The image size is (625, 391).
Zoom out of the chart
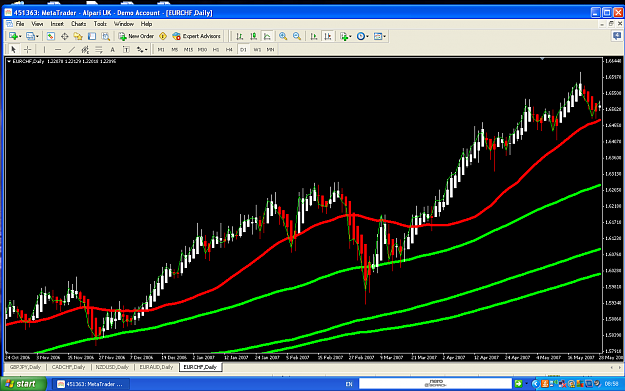point(297,36)
